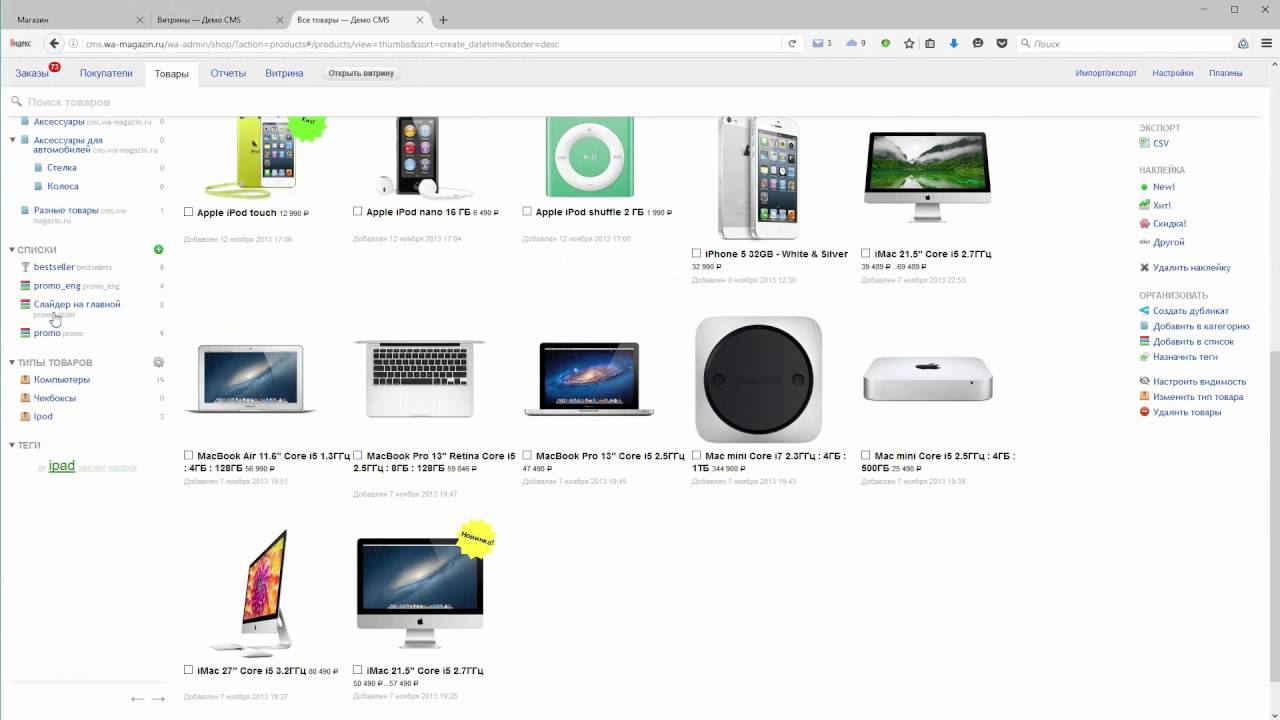1280x720 pixels.
Task: Collapse the Теги section
Action: coord(12,445)
